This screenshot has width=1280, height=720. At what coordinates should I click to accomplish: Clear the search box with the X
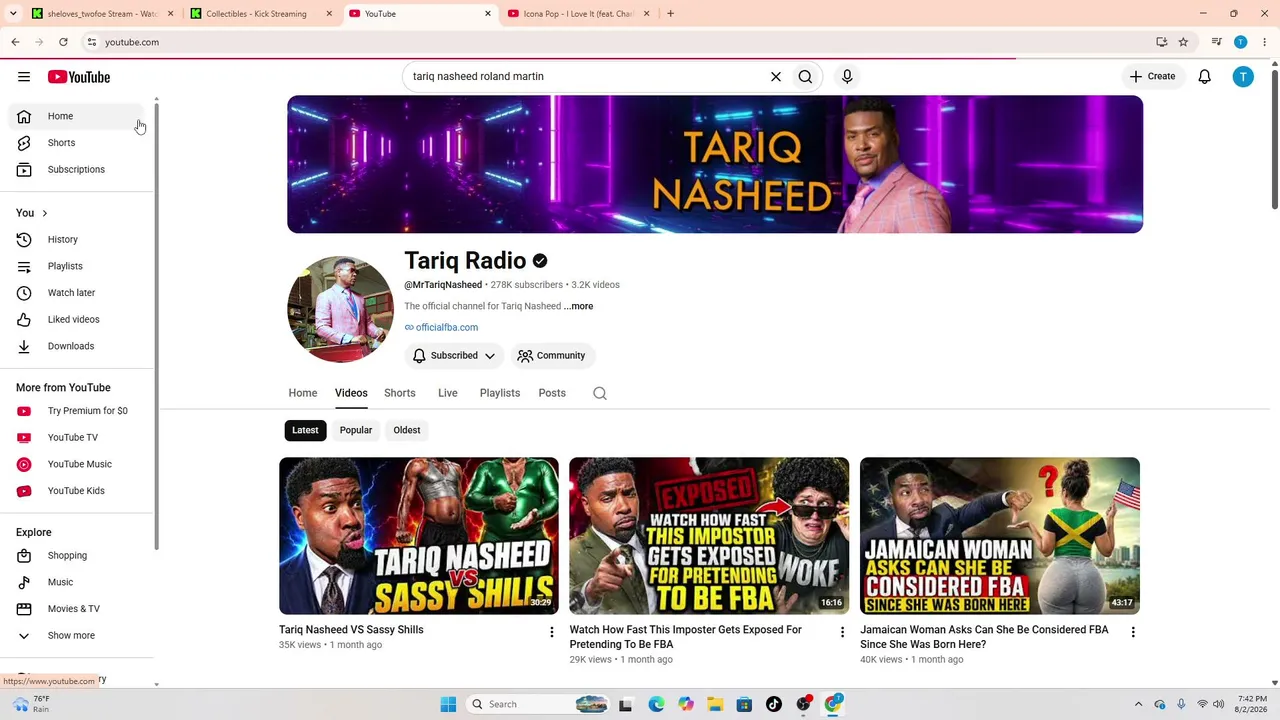(776, 76)
